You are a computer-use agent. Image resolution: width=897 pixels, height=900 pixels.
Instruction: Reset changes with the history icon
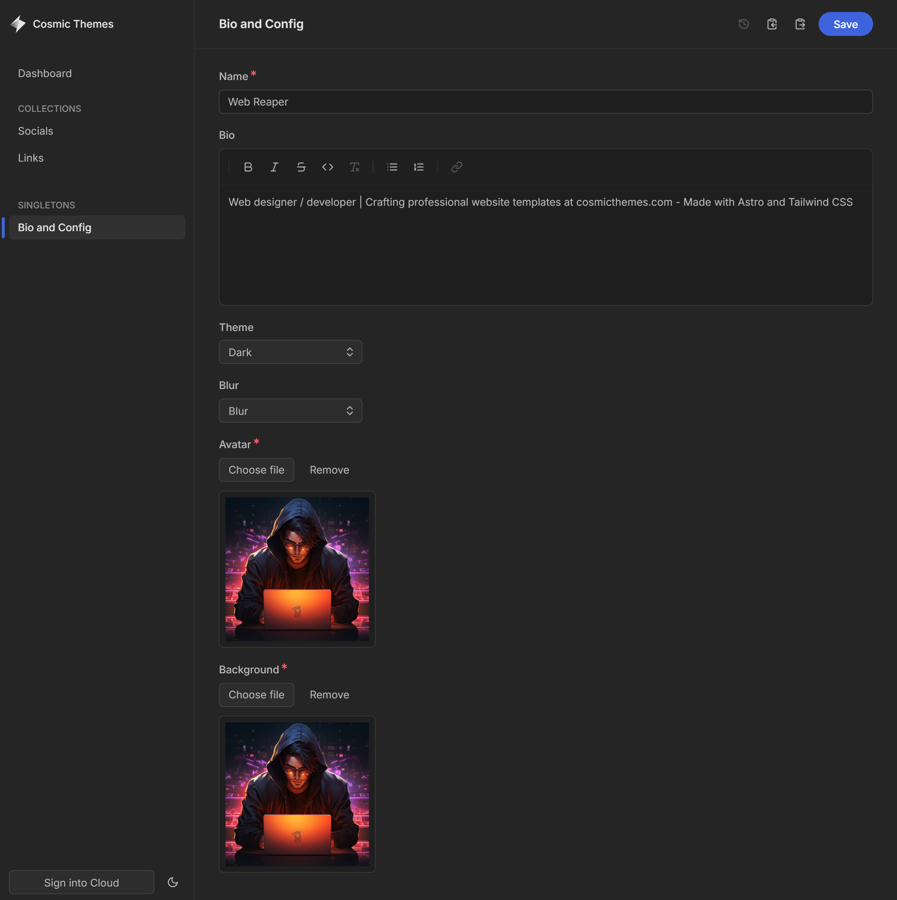click(744, 24)
